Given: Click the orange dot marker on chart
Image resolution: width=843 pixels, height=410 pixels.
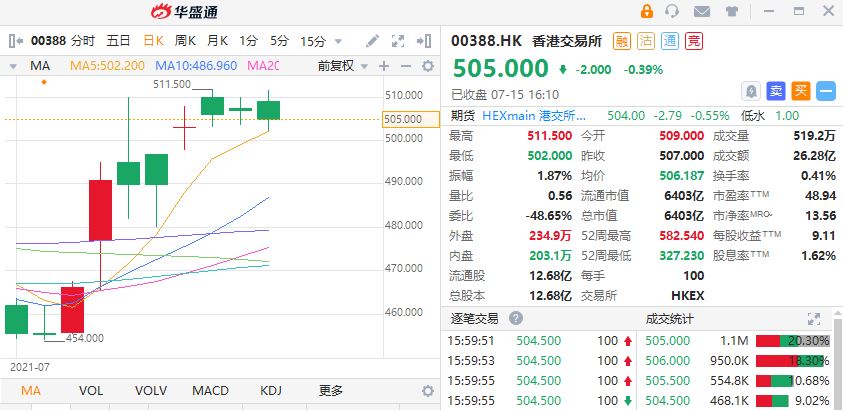Looking at the screenshot, I should point(44,82).
